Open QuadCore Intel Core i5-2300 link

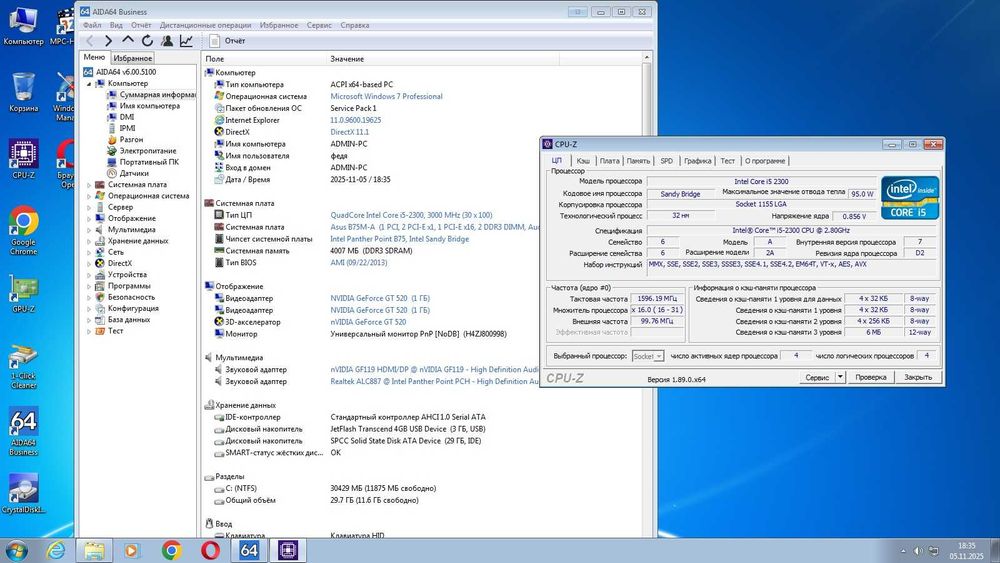(x=411, y=215)
